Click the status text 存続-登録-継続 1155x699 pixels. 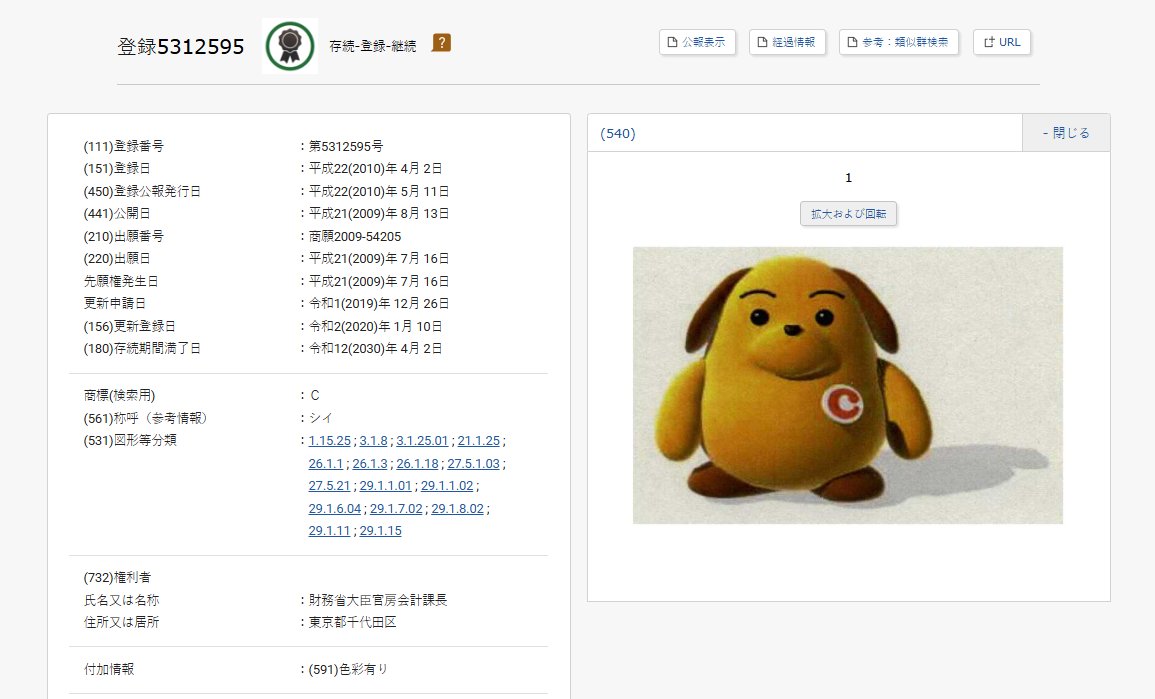373,46
